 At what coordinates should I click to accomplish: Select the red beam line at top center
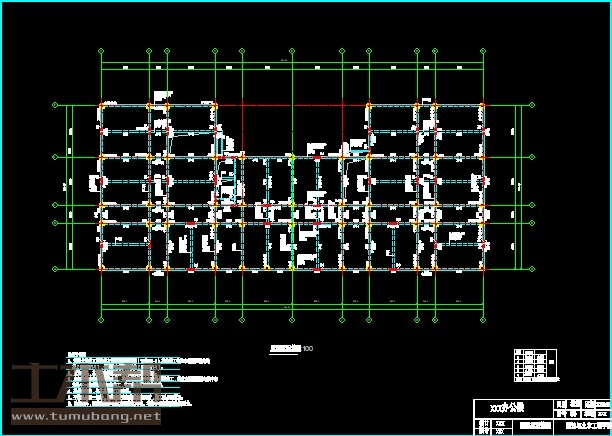290,103
